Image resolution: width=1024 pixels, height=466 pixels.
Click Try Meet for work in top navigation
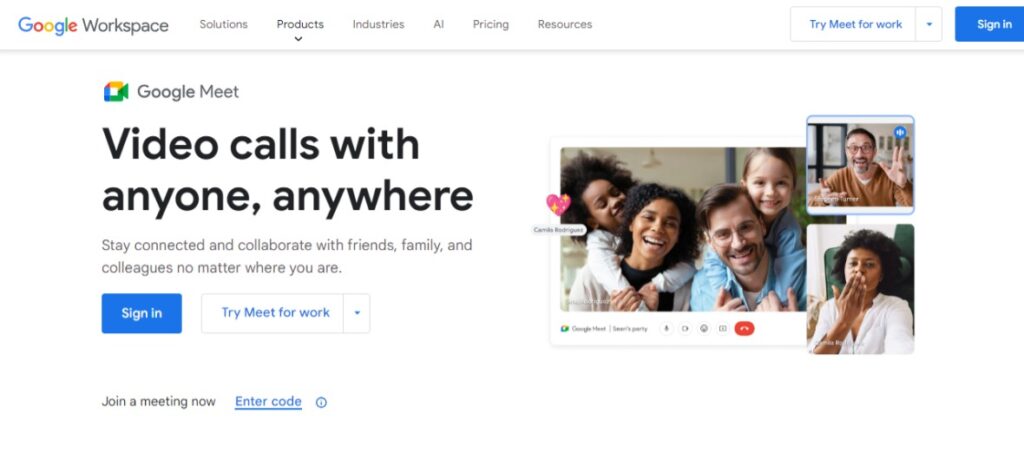855,24
